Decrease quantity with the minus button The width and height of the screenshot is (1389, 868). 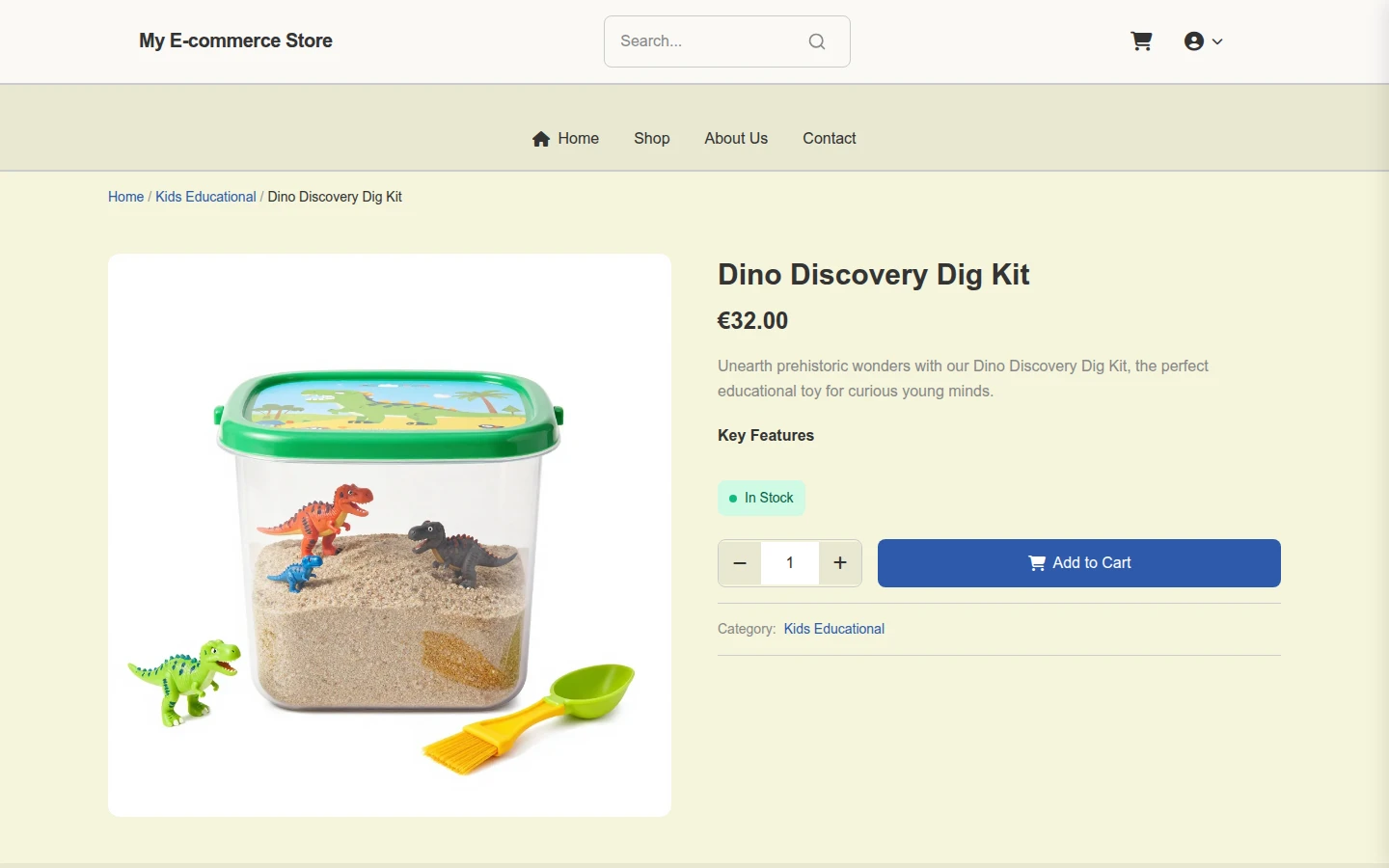pos(740,563)
